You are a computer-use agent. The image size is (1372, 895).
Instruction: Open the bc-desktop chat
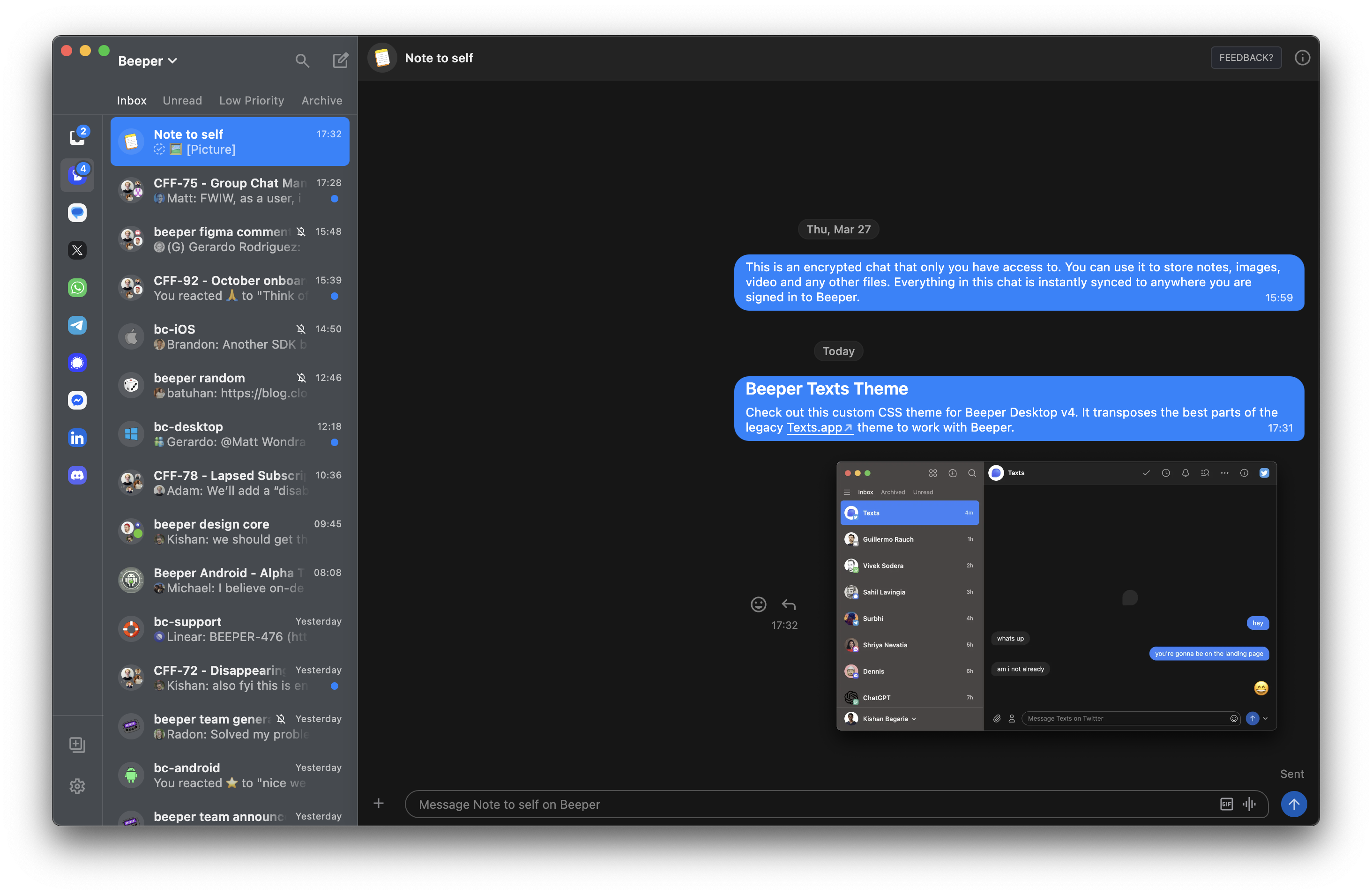tap(230, 434)
